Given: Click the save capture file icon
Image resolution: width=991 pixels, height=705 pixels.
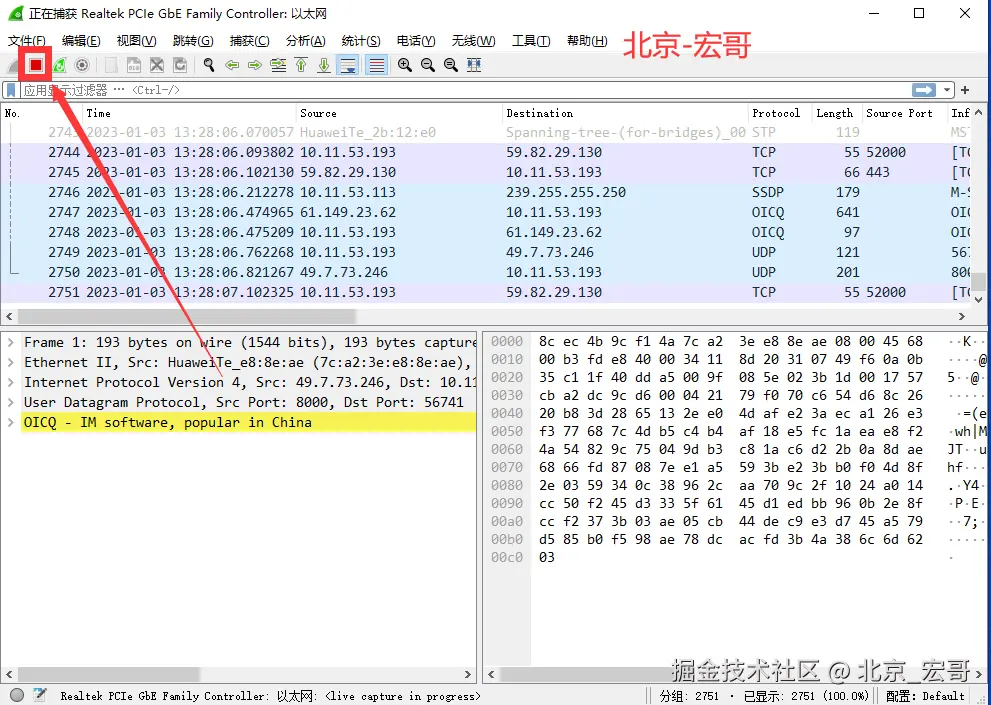Looking at the screenshot, I should click(x=133, y=64).
